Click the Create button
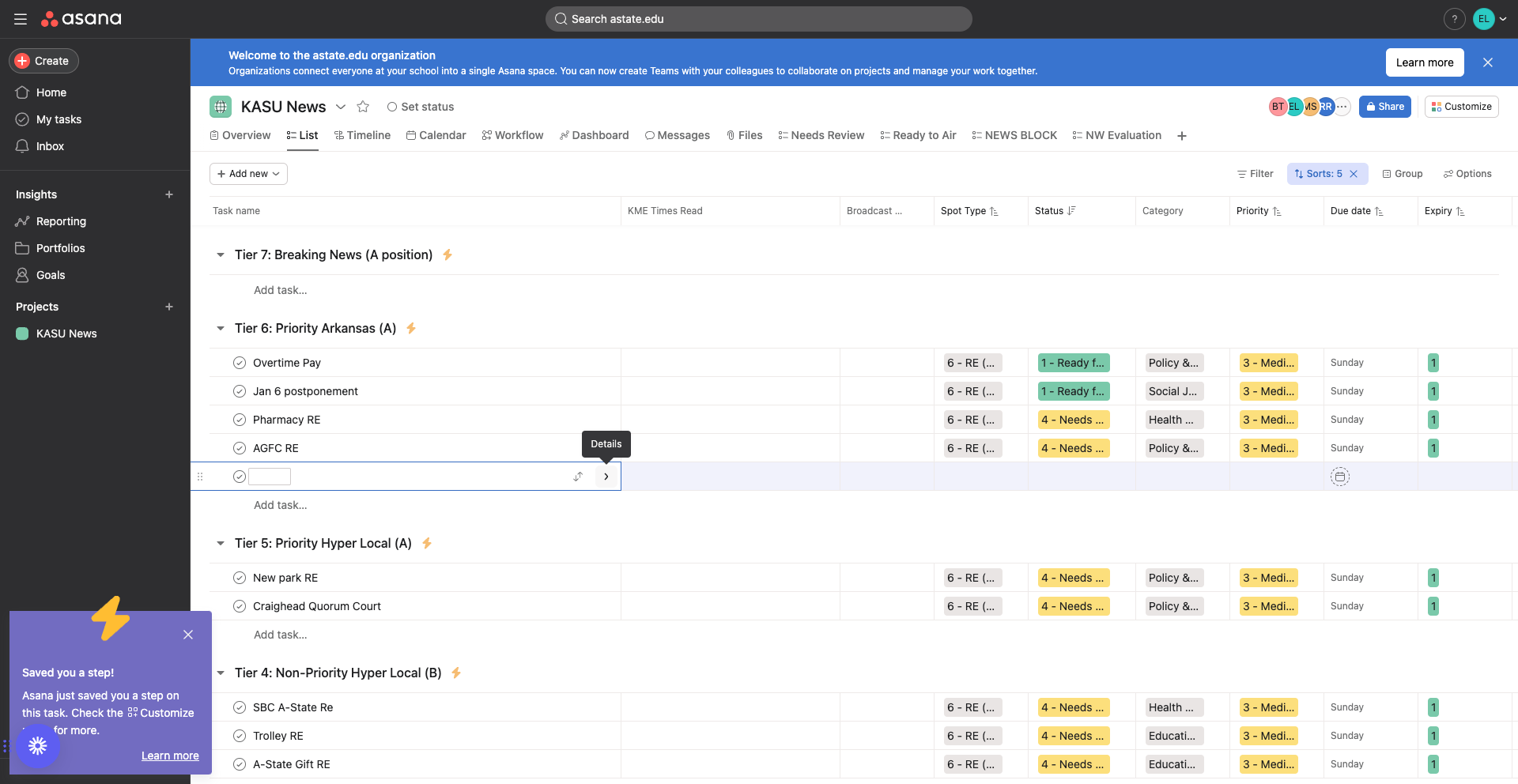The image size is (1518, 784). tap(43, 61)
